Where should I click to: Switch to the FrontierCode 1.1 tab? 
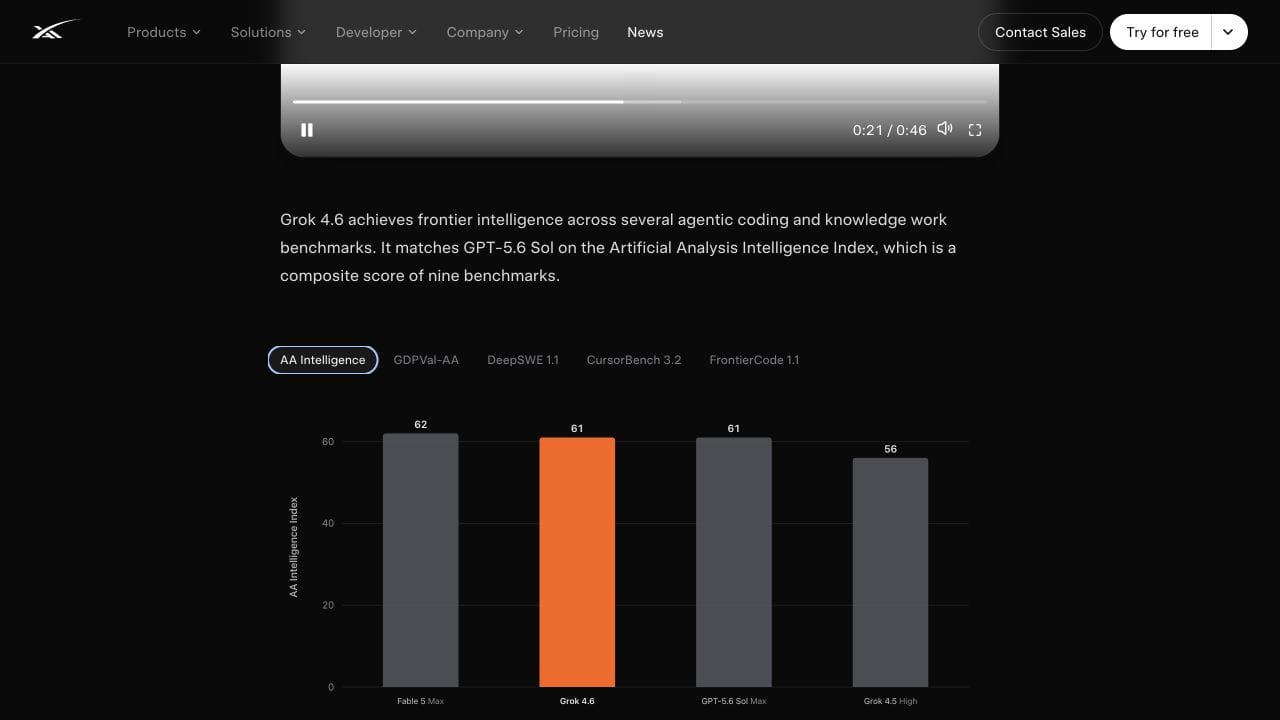coord(754,360)
